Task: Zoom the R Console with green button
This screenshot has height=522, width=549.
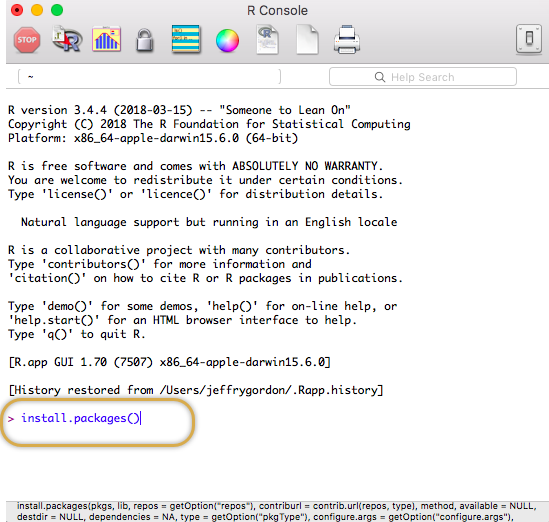Action: tap(57, 10)
